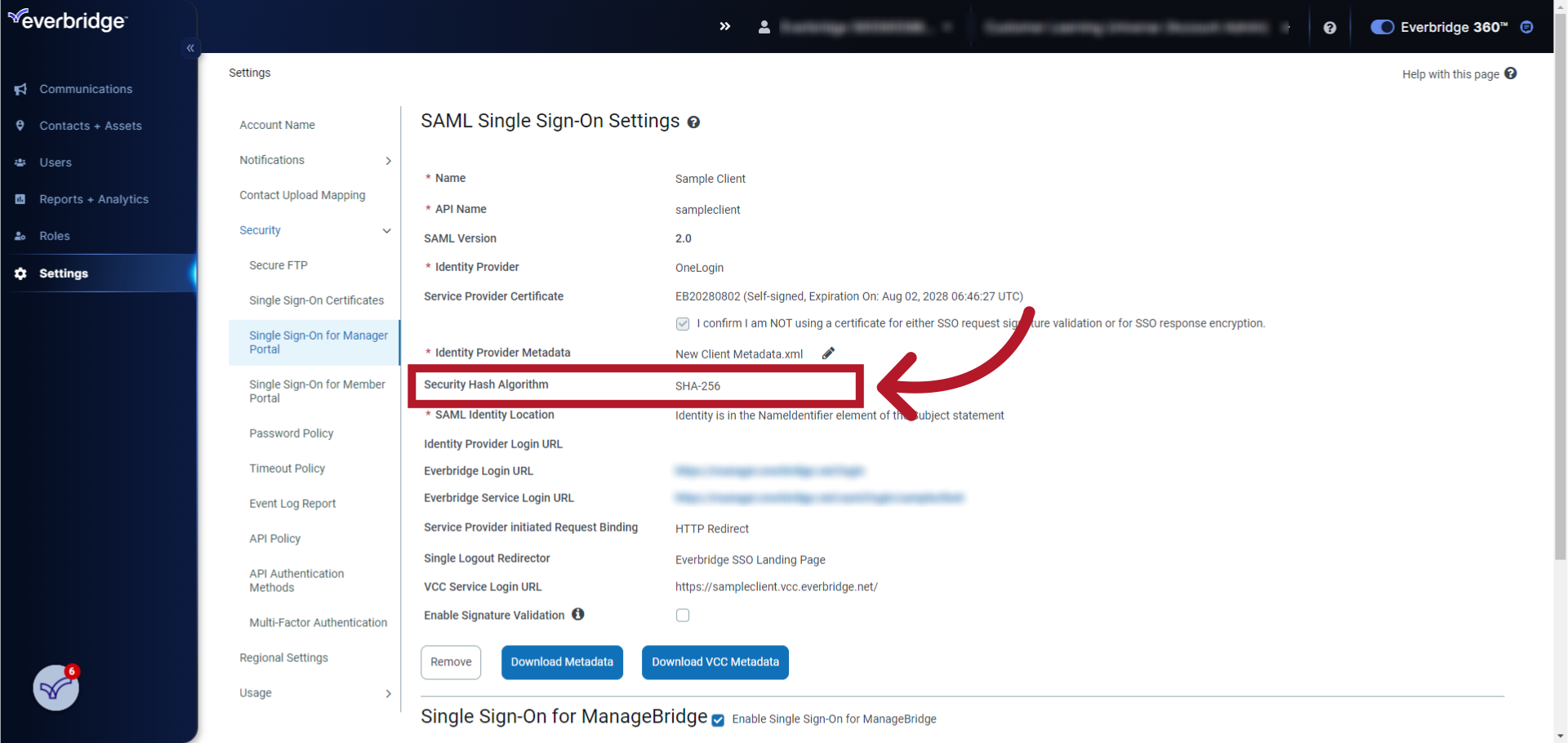1568x743 pixels.
Task: Click the info icon next to Enable Signature Validation
Action: (x=578, y=614)
